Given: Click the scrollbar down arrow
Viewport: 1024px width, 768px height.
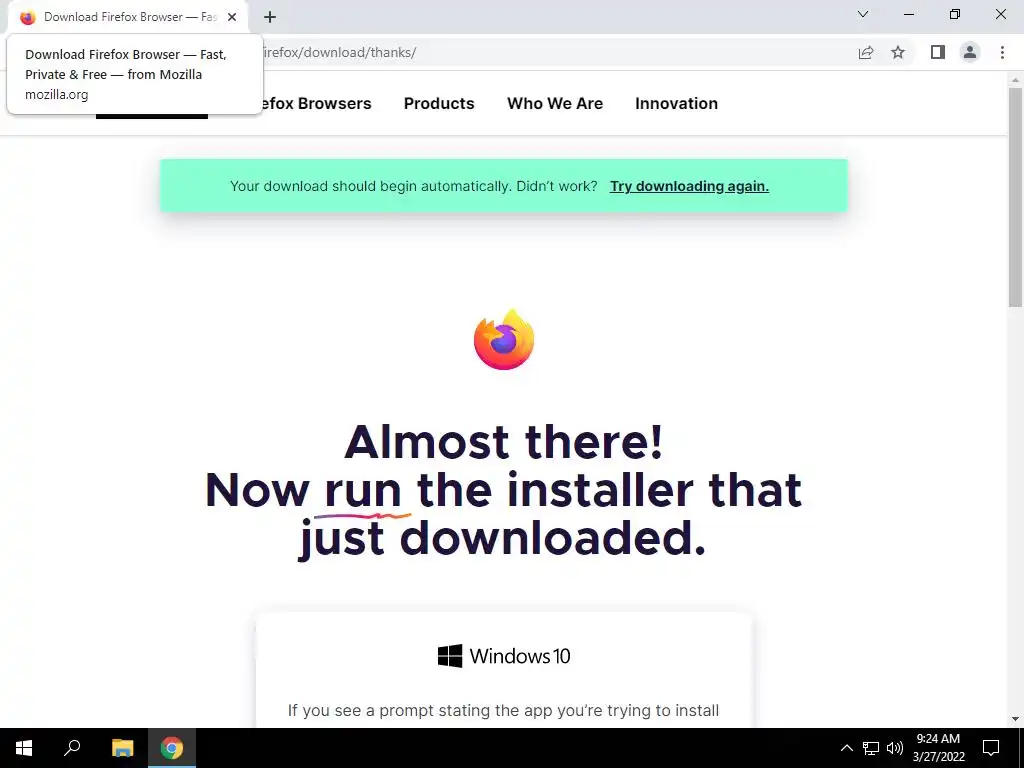Looking at the screenshot, I should (x=1015, y=719).
